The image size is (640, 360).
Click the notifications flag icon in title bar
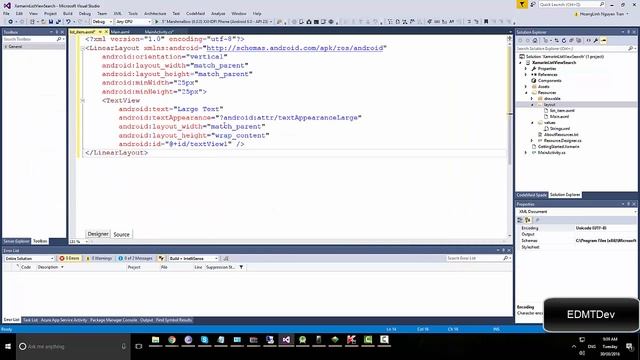click(522, 4)
